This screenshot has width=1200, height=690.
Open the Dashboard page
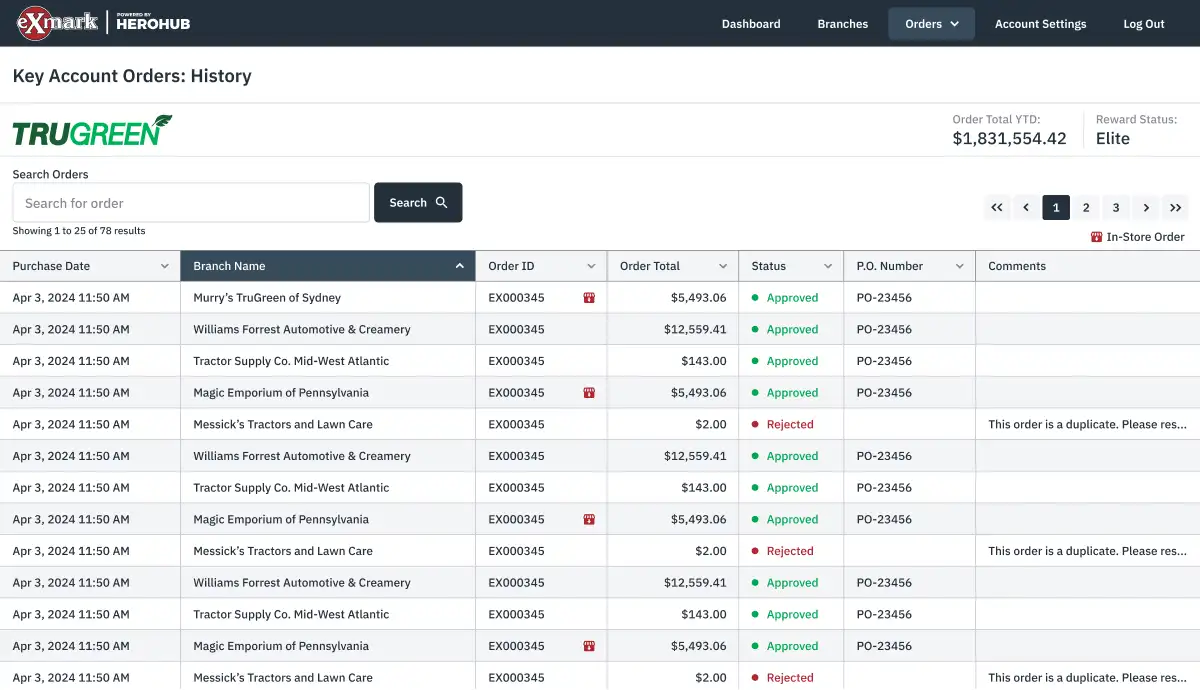click(x=751, y=24)
